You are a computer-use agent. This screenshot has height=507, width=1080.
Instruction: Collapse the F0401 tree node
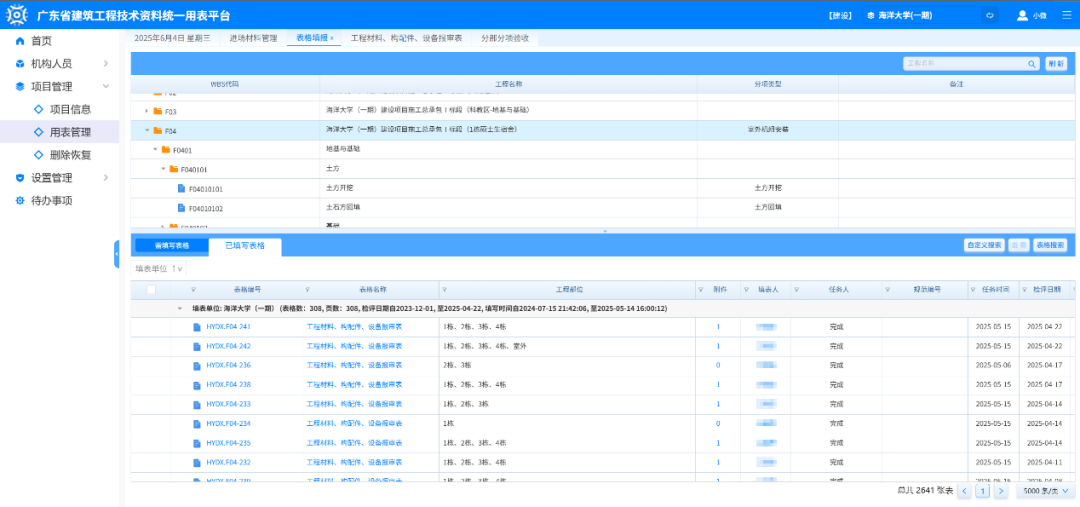click(155, 149)
